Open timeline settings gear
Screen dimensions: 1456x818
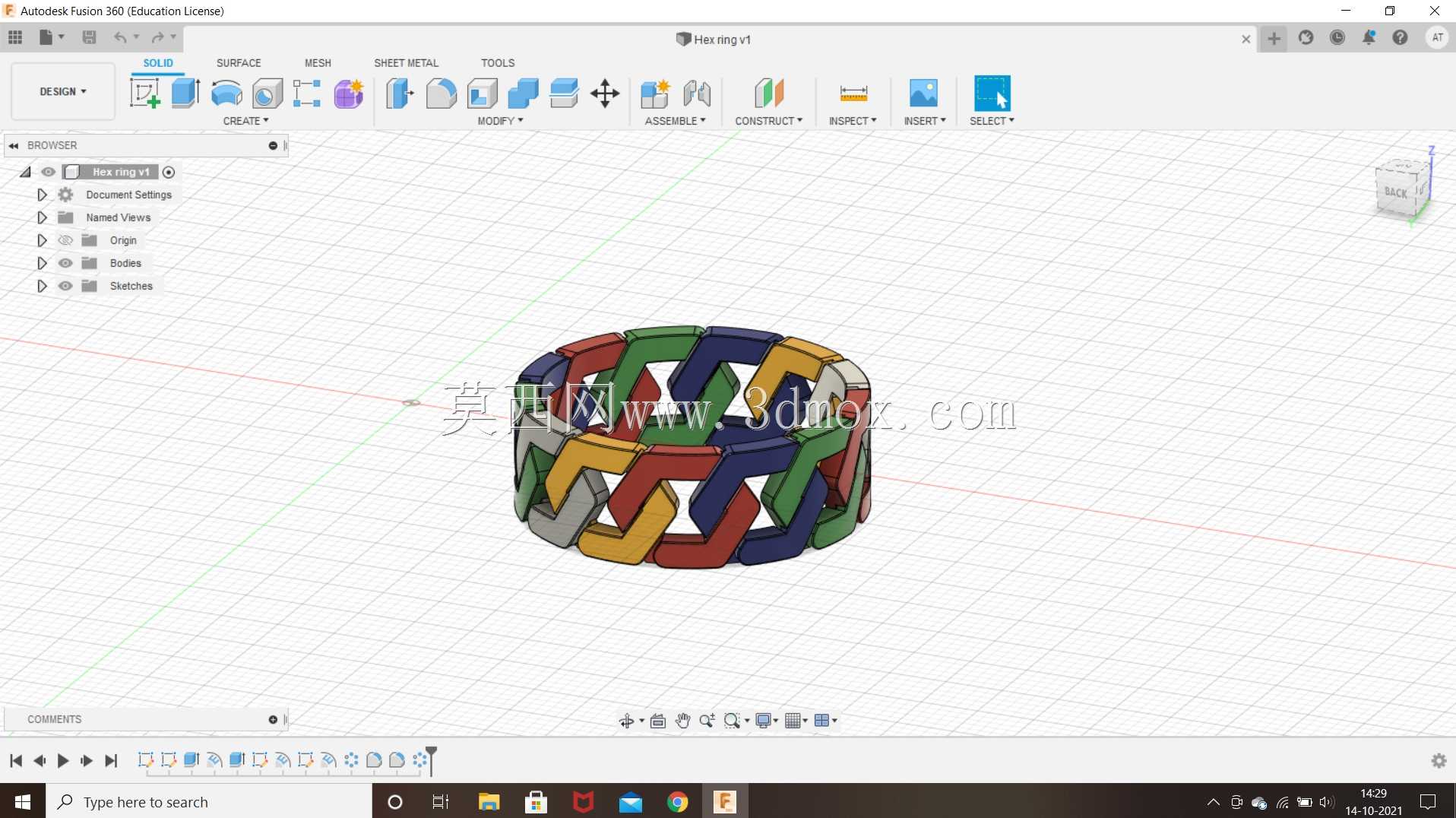point(1439,761)
